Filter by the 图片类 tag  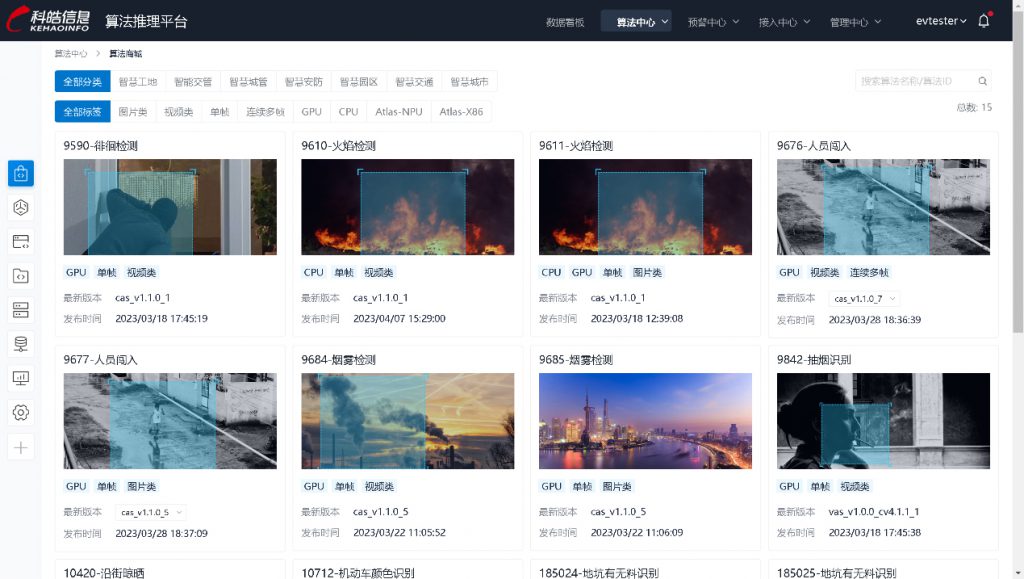coord(133,112)
